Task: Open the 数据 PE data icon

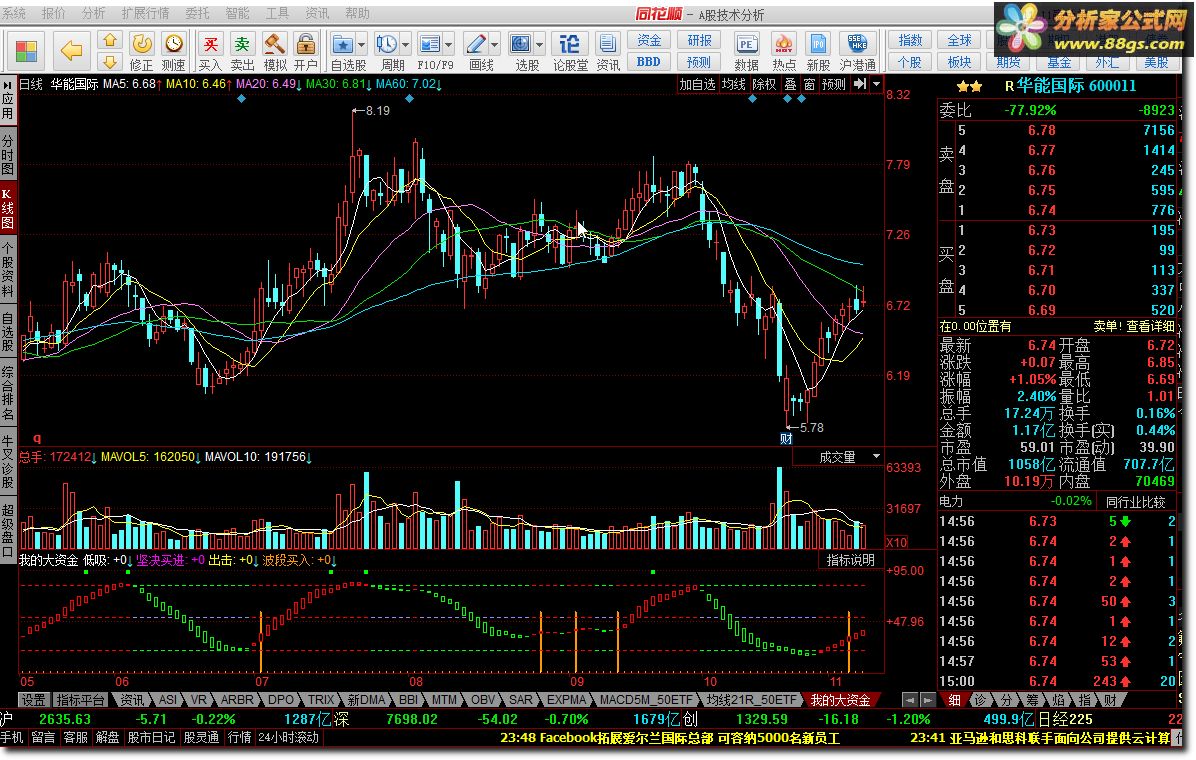Action: 747,51
